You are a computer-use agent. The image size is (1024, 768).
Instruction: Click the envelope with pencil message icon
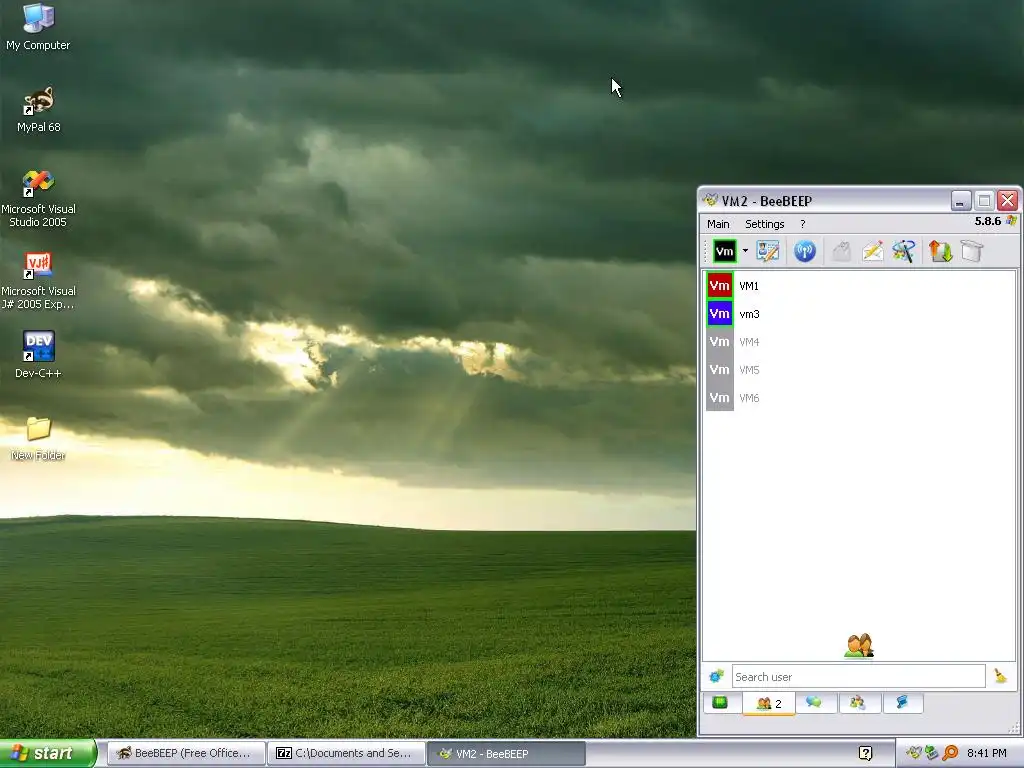(872, 251)
